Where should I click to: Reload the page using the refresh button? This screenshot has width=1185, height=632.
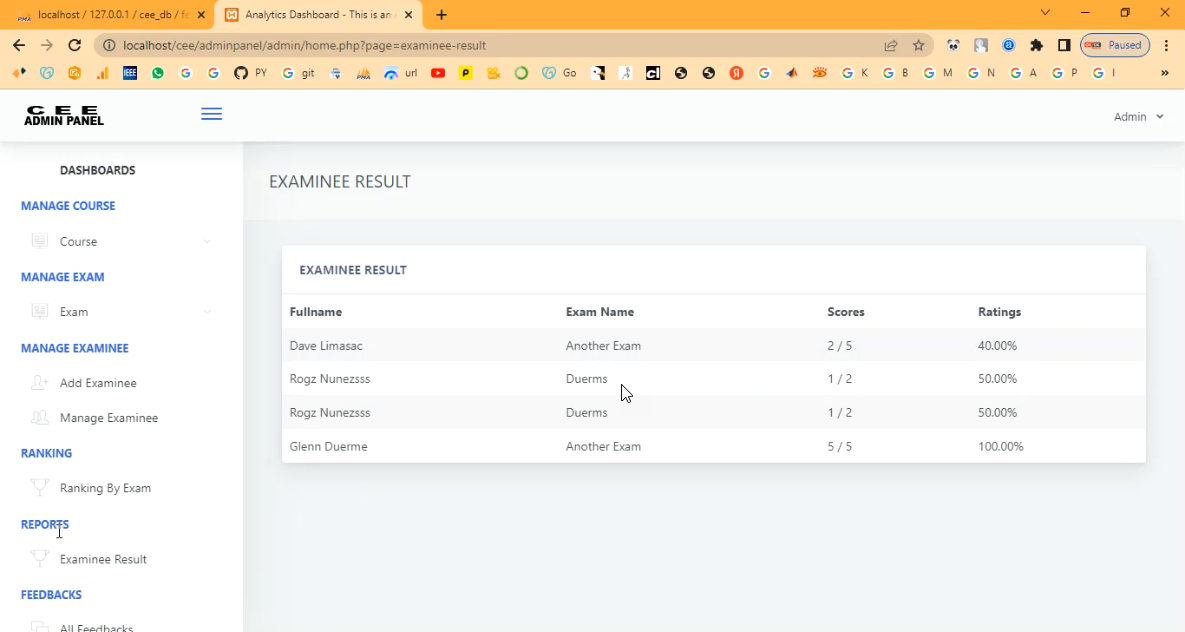pyautogui.click(x=74, y=45)
